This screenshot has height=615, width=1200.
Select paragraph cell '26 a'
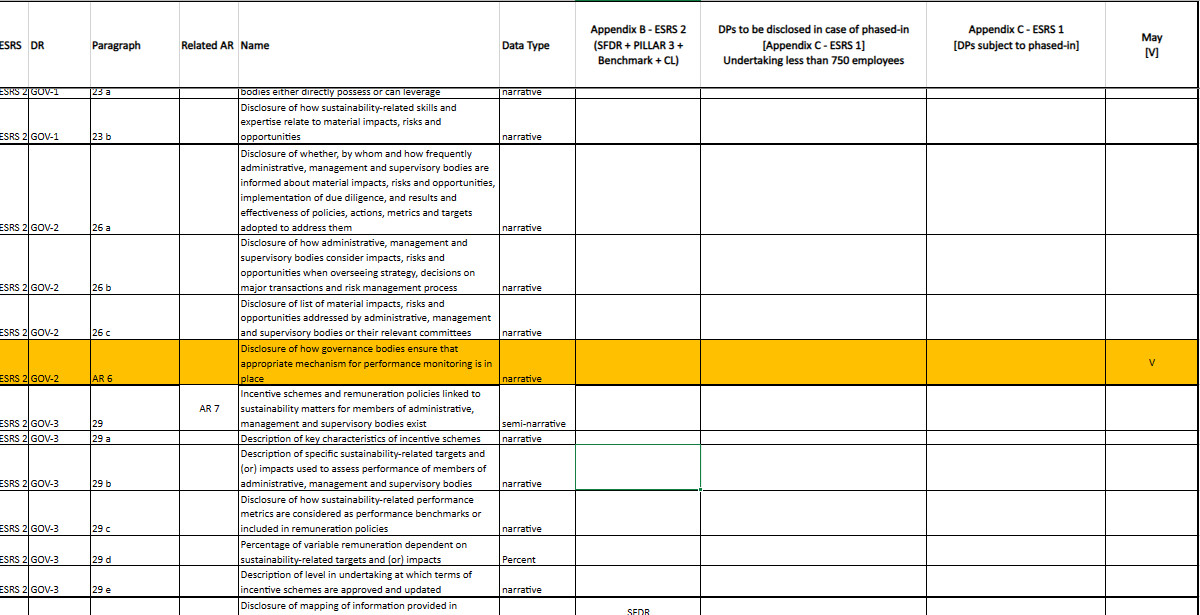(x=133, y=190)
